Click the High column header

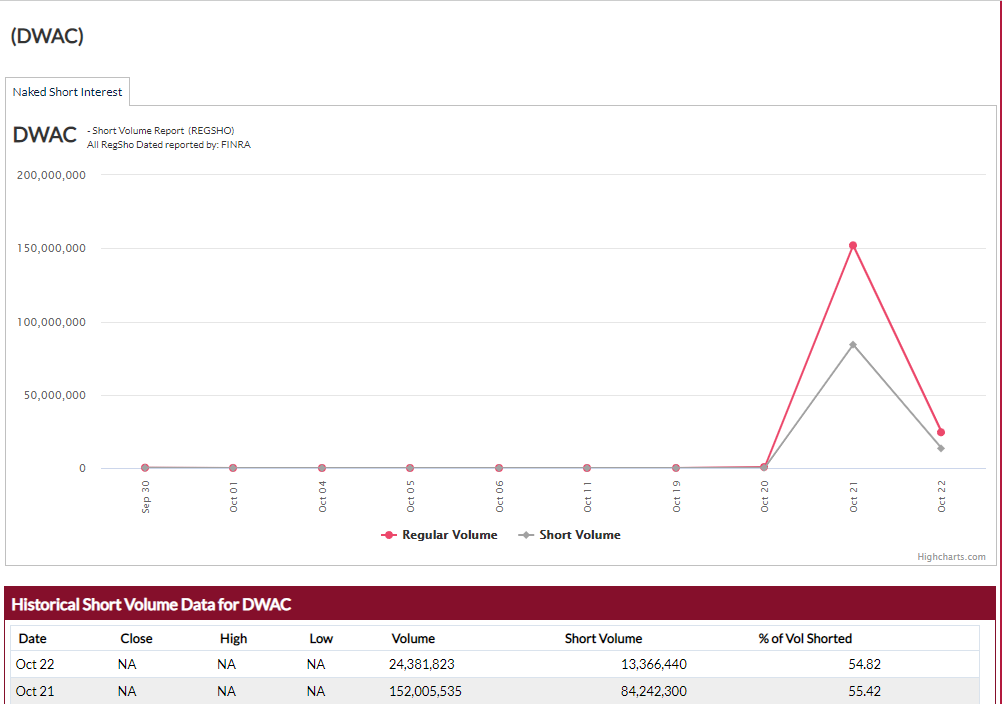pos(233,638)
